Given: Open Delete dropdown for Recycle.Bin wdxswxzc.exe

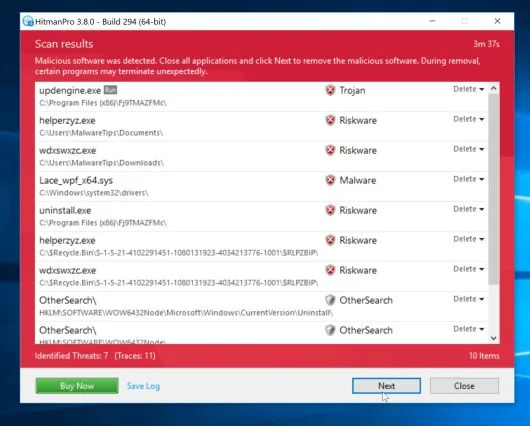Looking at the screenshot, I should [x=468, y=269].
